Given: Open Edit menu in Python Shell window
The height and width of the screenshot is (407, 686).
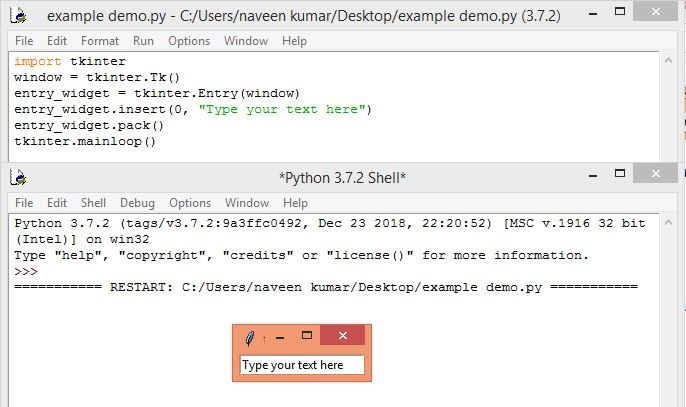Looking at the screenshot, I should coord(57,203).
